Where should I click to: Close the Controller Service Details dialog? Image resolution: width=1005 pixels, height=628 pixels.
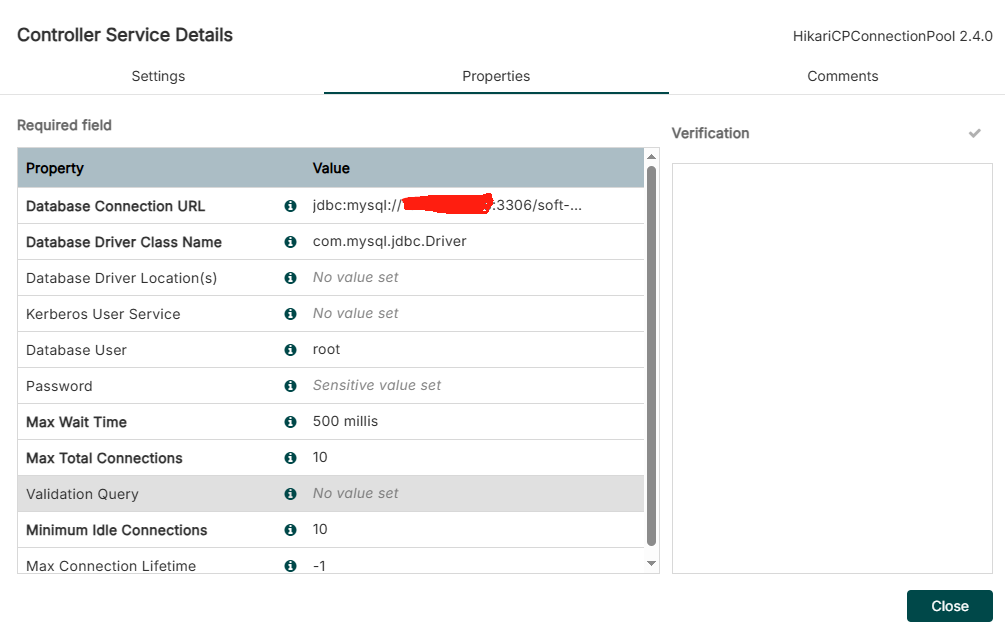[x=949, y=606]
